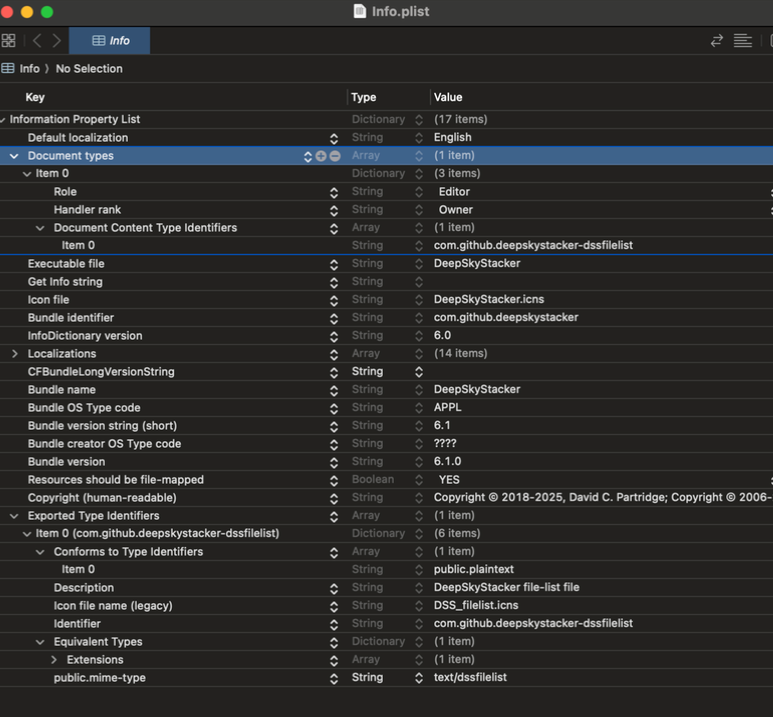The width and height of the screenshot is (773, 717).
Task: Click the Info breadcrumb in the path bar
Action: (29, 69)
